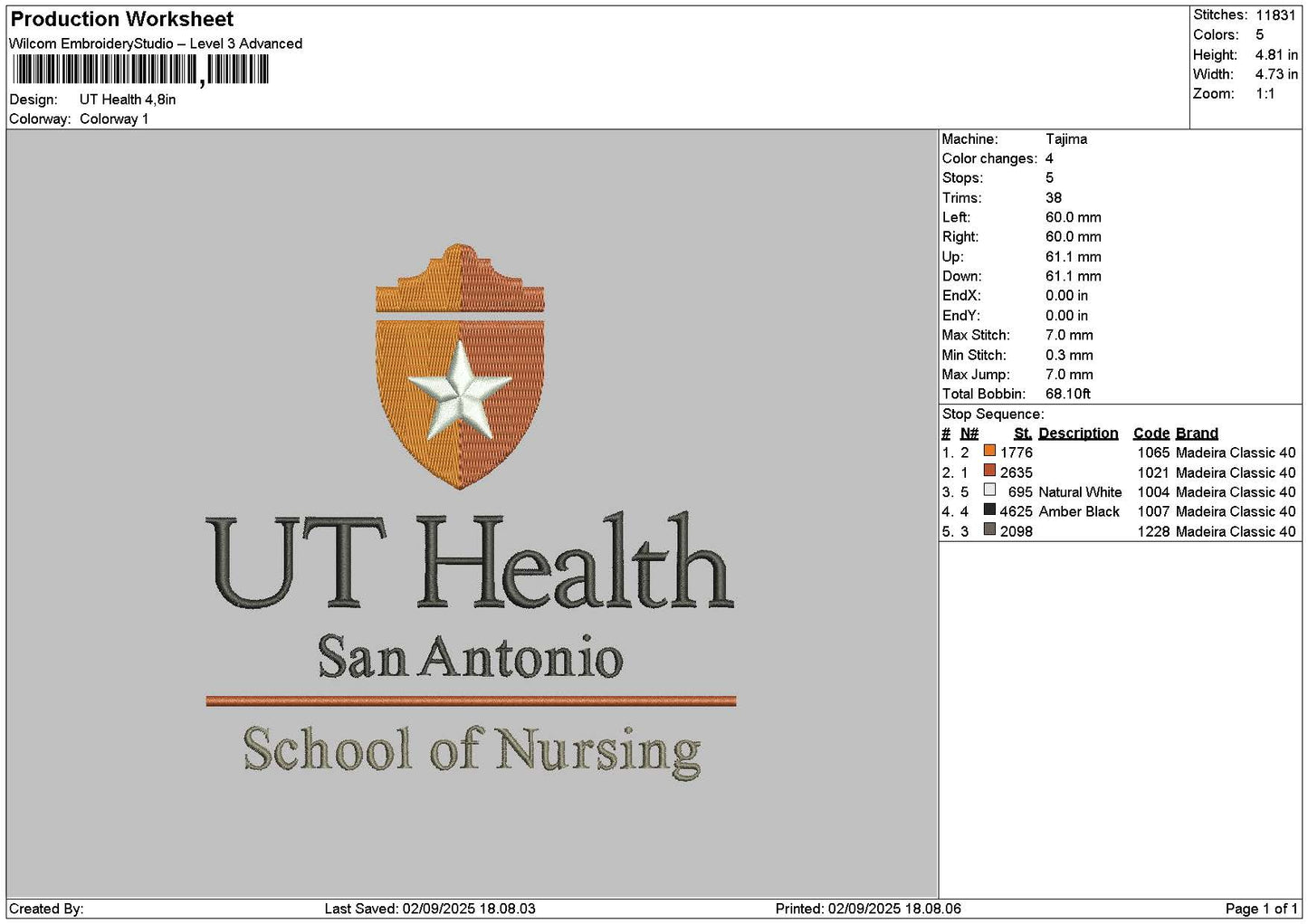The image size is (1308, 924).
Task: Click the Amber Black 4625 color swatch
Action: [989, 510]
